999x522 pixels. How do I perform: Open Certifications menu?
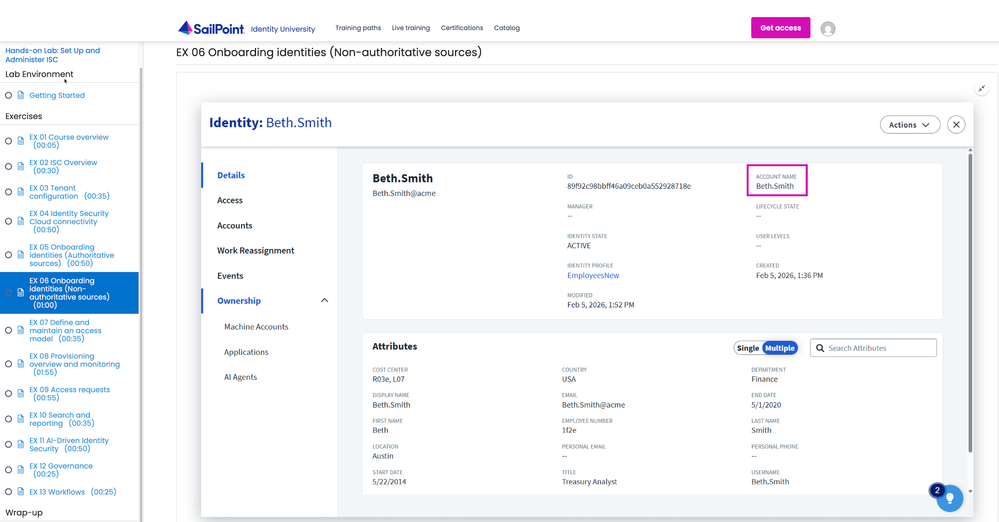462,28
